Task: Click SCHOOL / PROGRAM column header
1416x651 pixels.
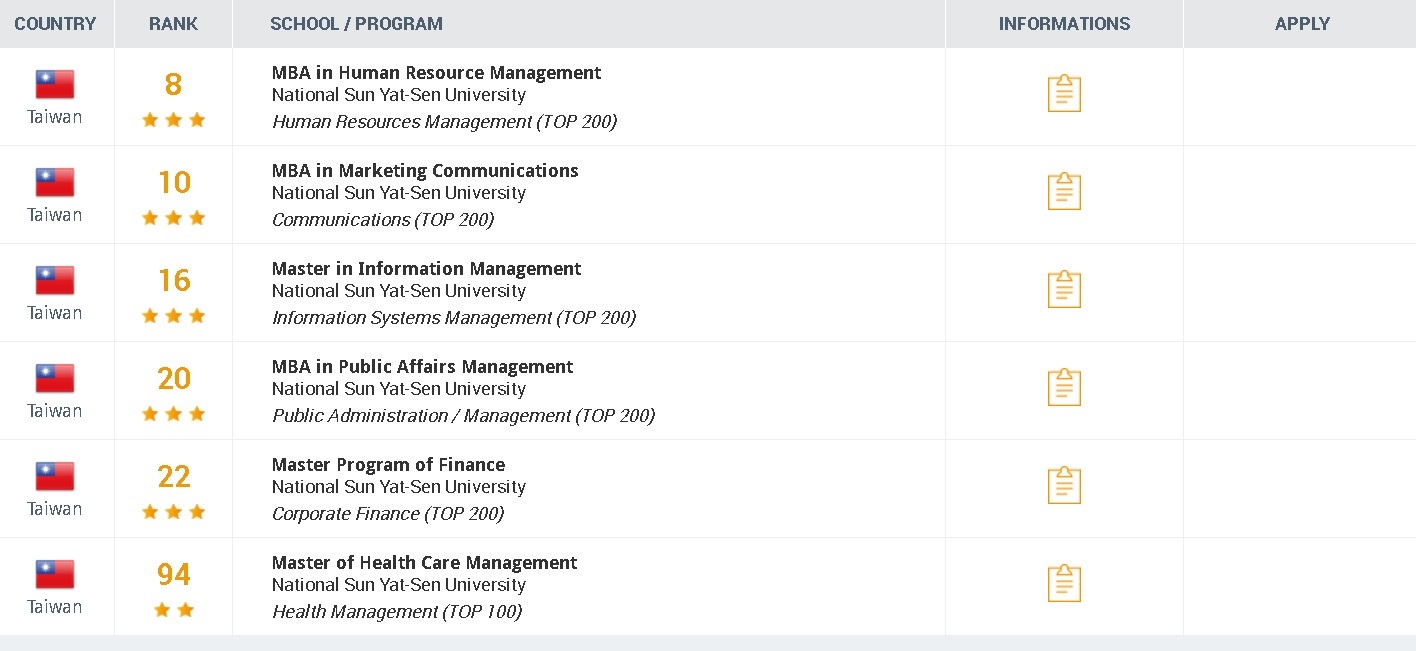Action: point(356,24)
